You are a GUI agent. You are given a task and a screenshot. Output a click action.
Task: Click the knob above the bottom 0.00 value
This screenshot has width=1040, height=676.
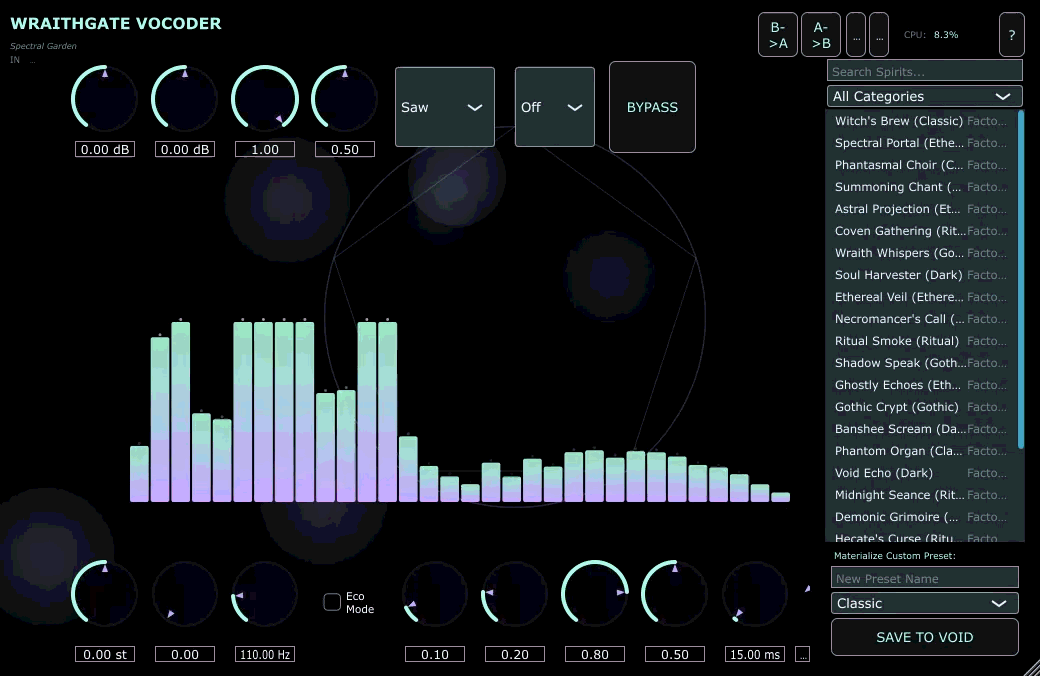184,594
